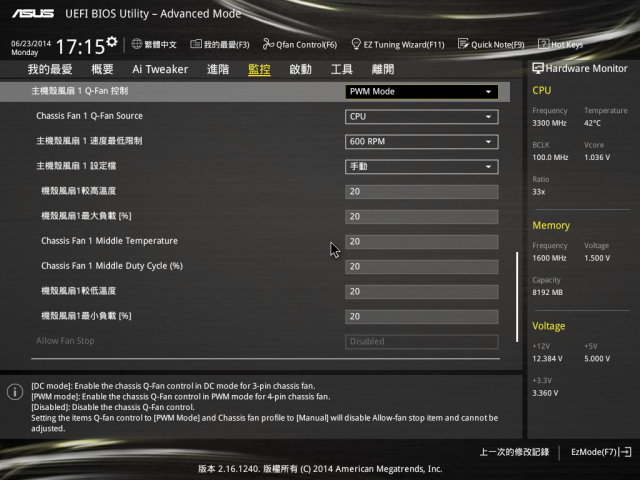Click the EZ Tuning Wizard lightbulb icon
Image resolution: width=640 pixels, height=480 pixels.
pos(356,44)
